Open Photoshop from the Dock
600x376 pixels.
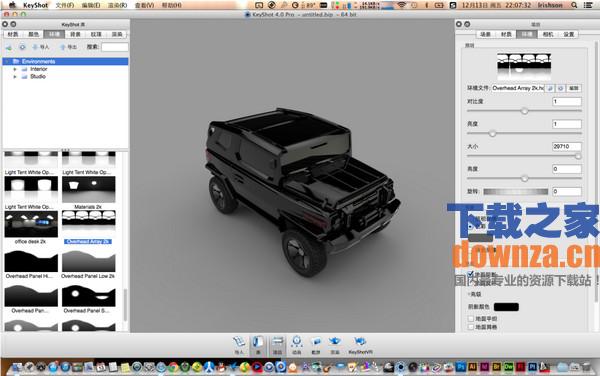click(x=461, y=367)
